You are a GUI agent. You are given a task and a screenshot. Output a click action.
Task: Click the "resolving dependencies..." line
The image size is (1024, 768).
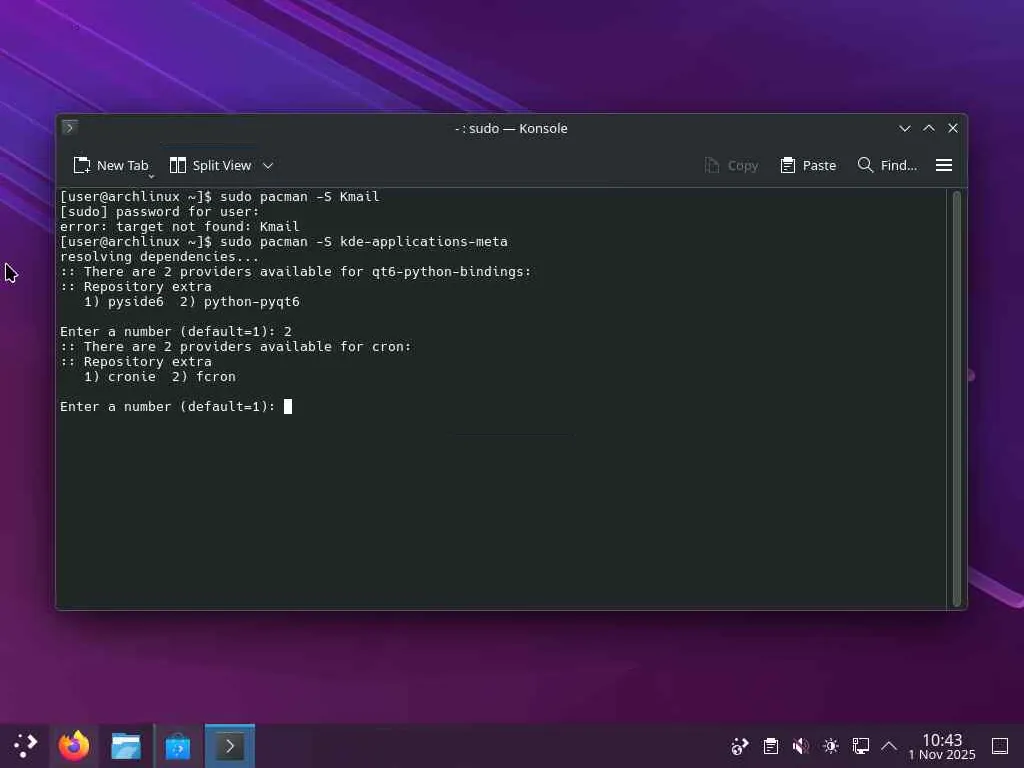(159, 257)
